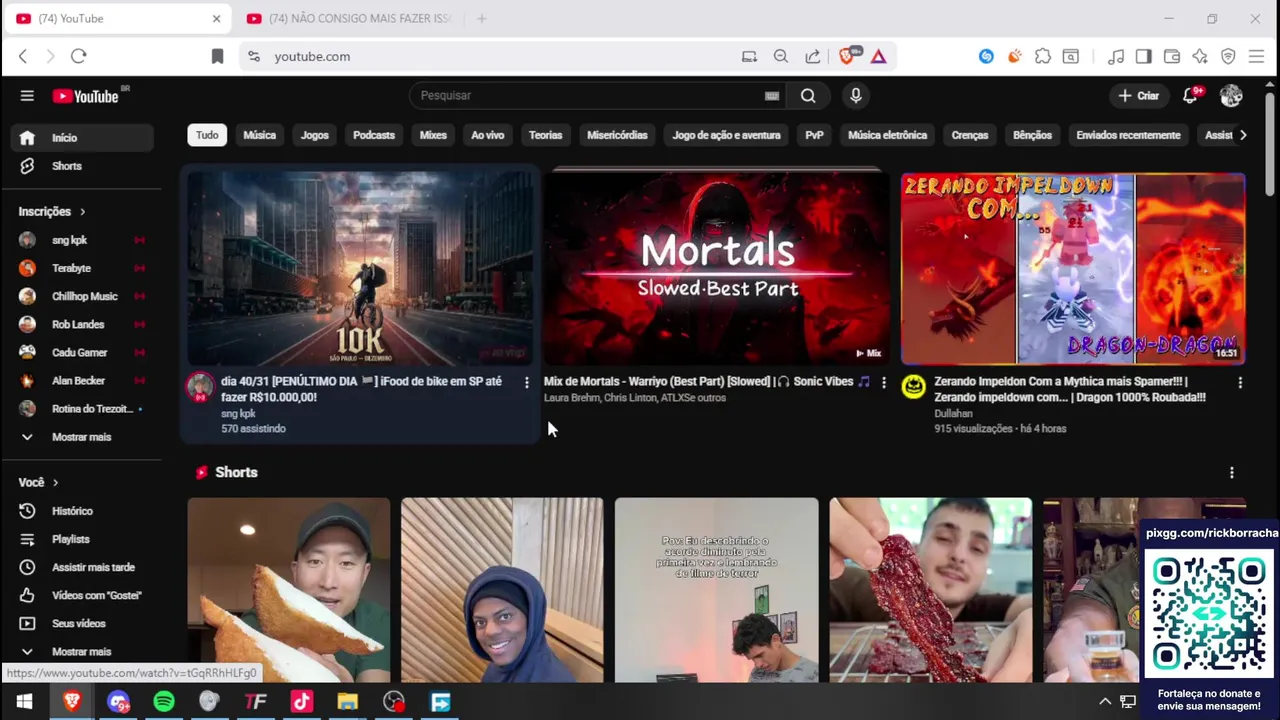Open notifications bell
This screenshot has height=720, width=1280.
pos(1190,96)
